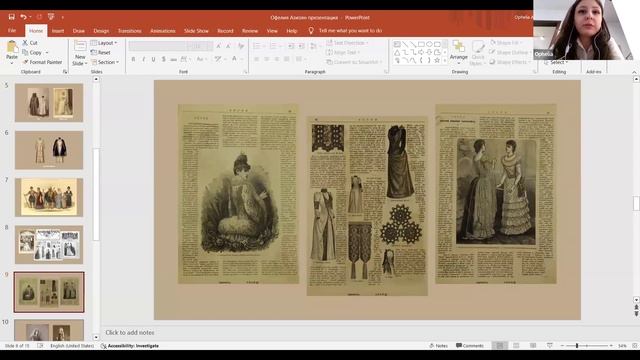The image size is (640, 360).
Task: Open the Animations tab
Action: tap(162, 31)
